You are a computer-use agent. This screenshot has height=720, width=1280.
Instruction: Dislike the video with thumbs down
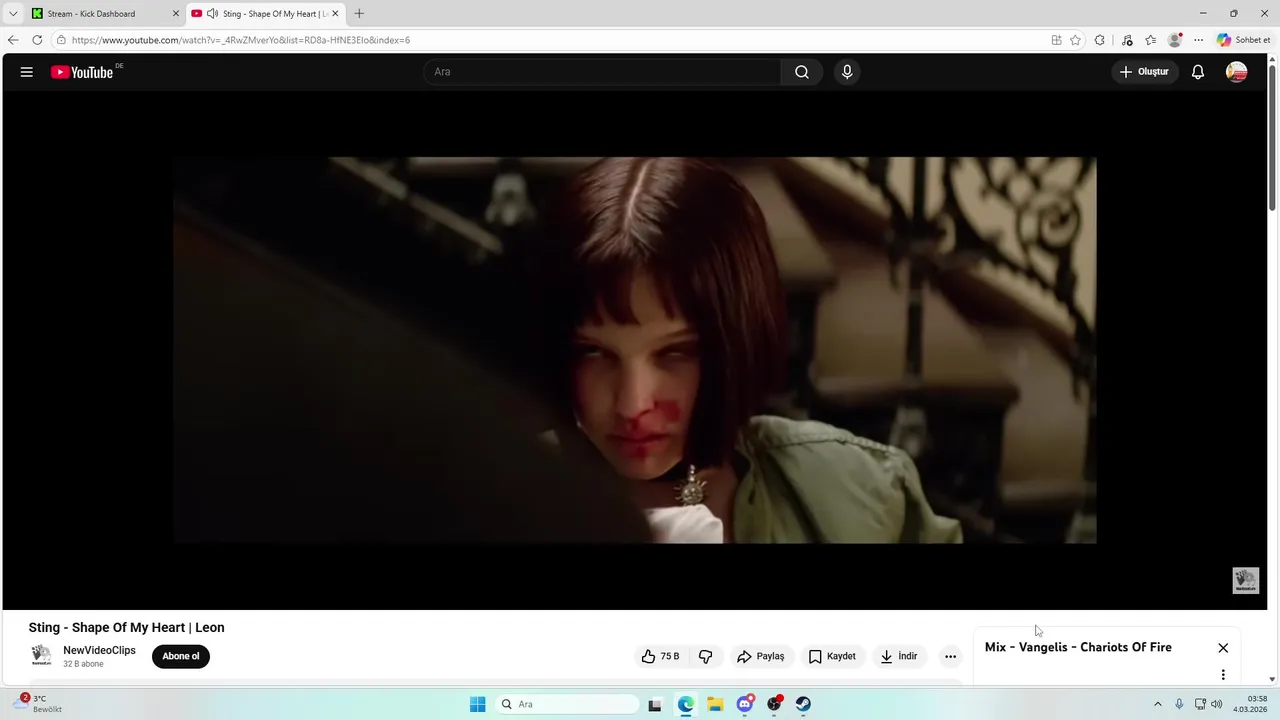(x=706, y=657)
